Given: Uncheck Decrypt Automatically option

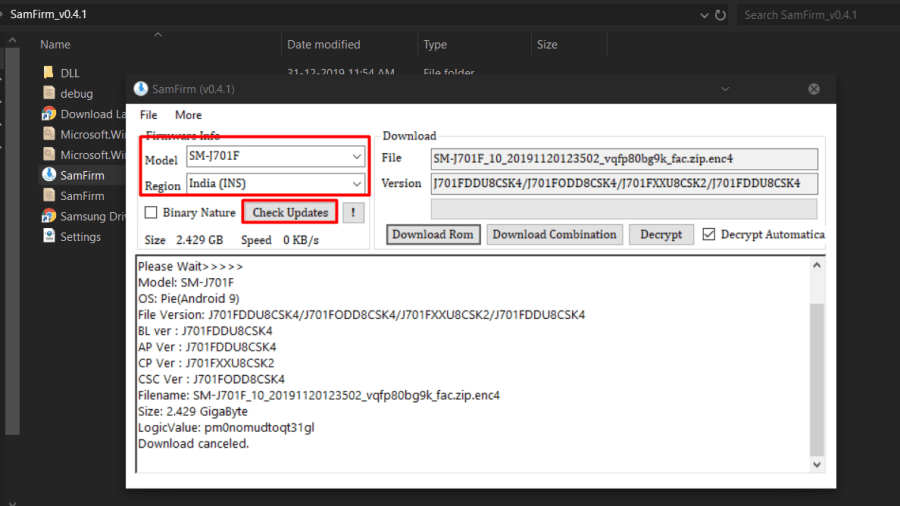Looking at the screenshot, I should click(709, 234).
